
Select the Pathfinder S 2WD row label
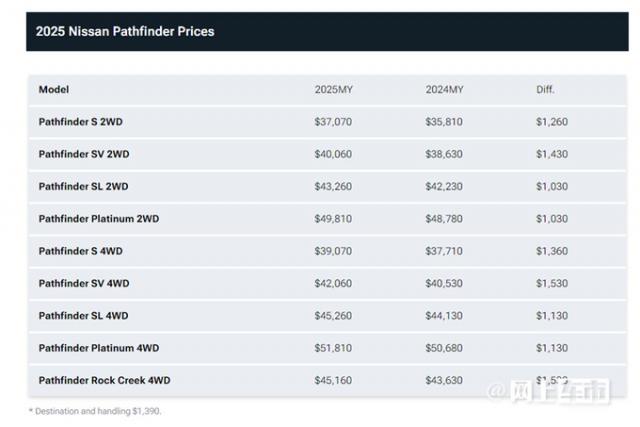pyautogui.click(x=80, y=122)
